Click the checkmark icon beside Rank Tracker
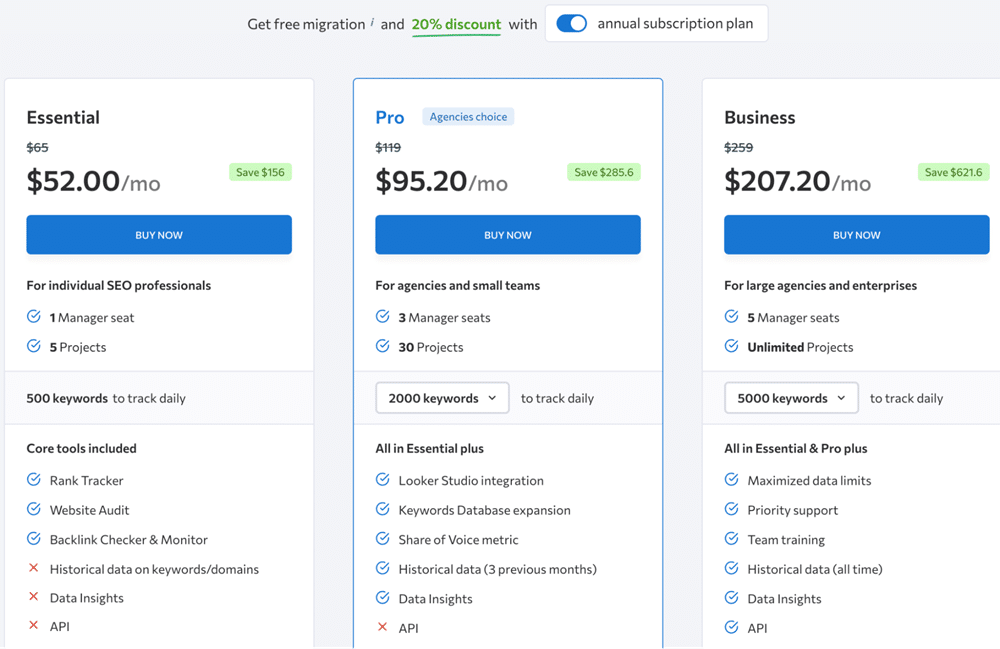 (x=33, y=480)
